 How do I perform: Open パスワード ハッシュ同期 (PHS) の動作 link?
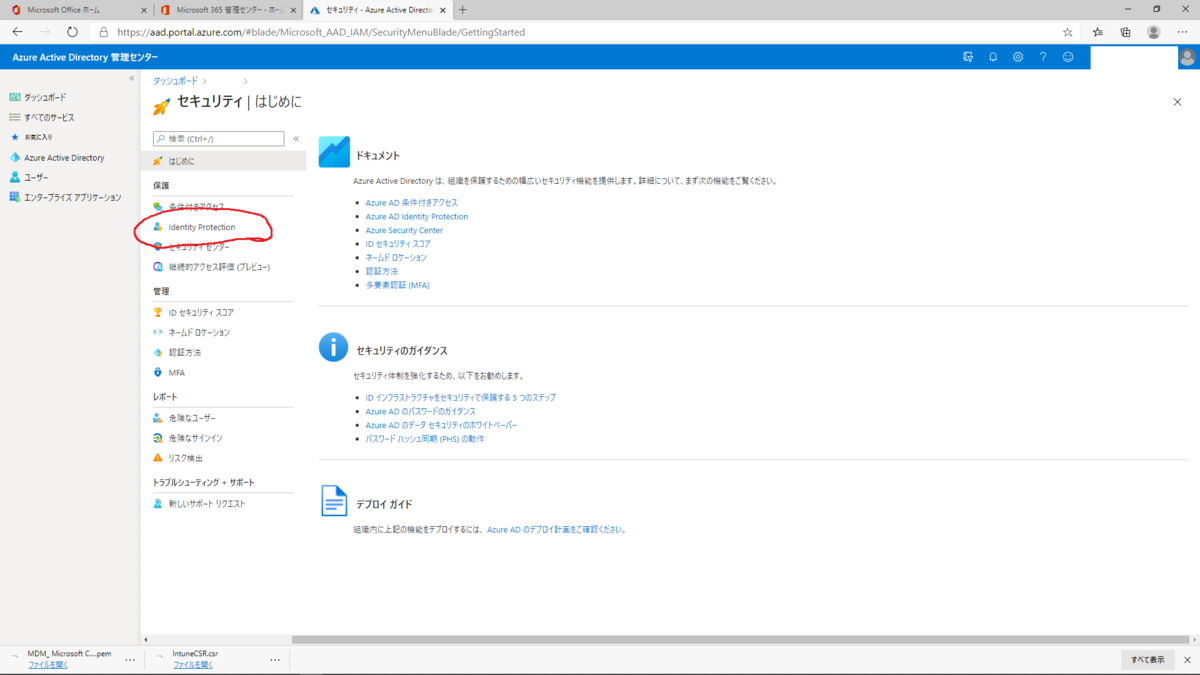pyautogui.click(x=424, y=439)
